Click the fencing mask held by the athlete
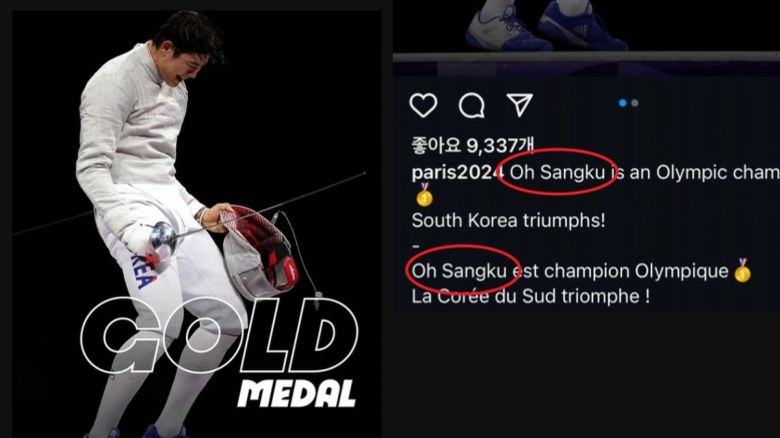Screen dimensions: 780x438 [258, 253]
